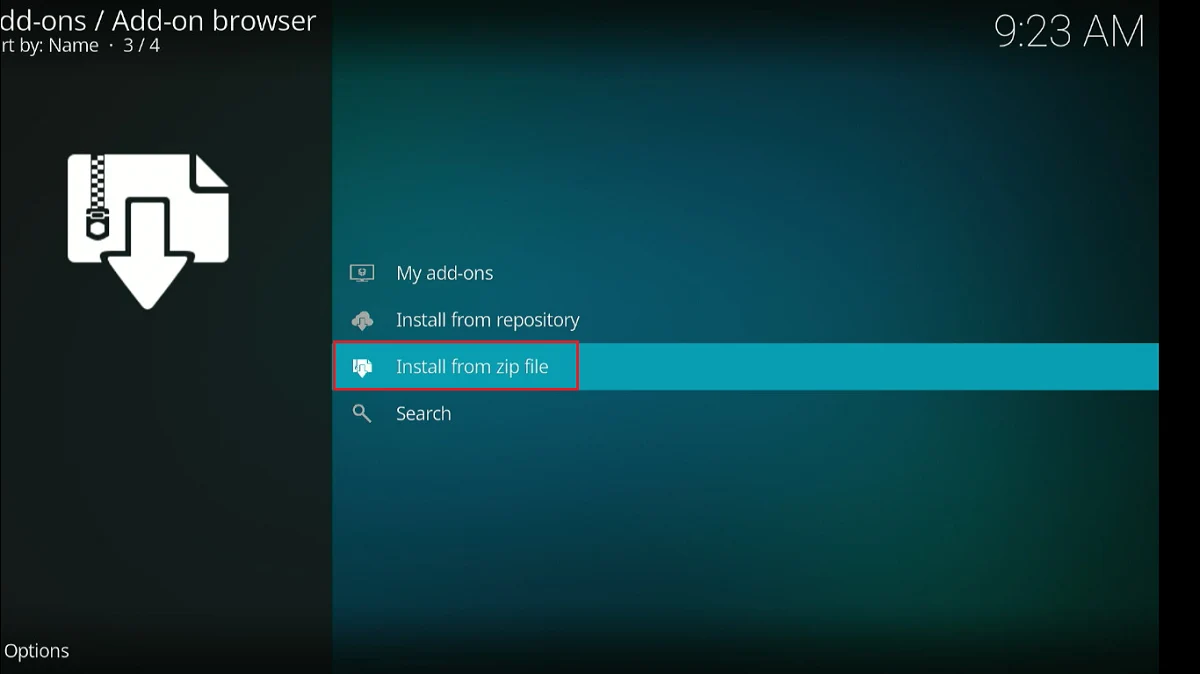Click the zipper graphic on the file artwork

[97, 195]
